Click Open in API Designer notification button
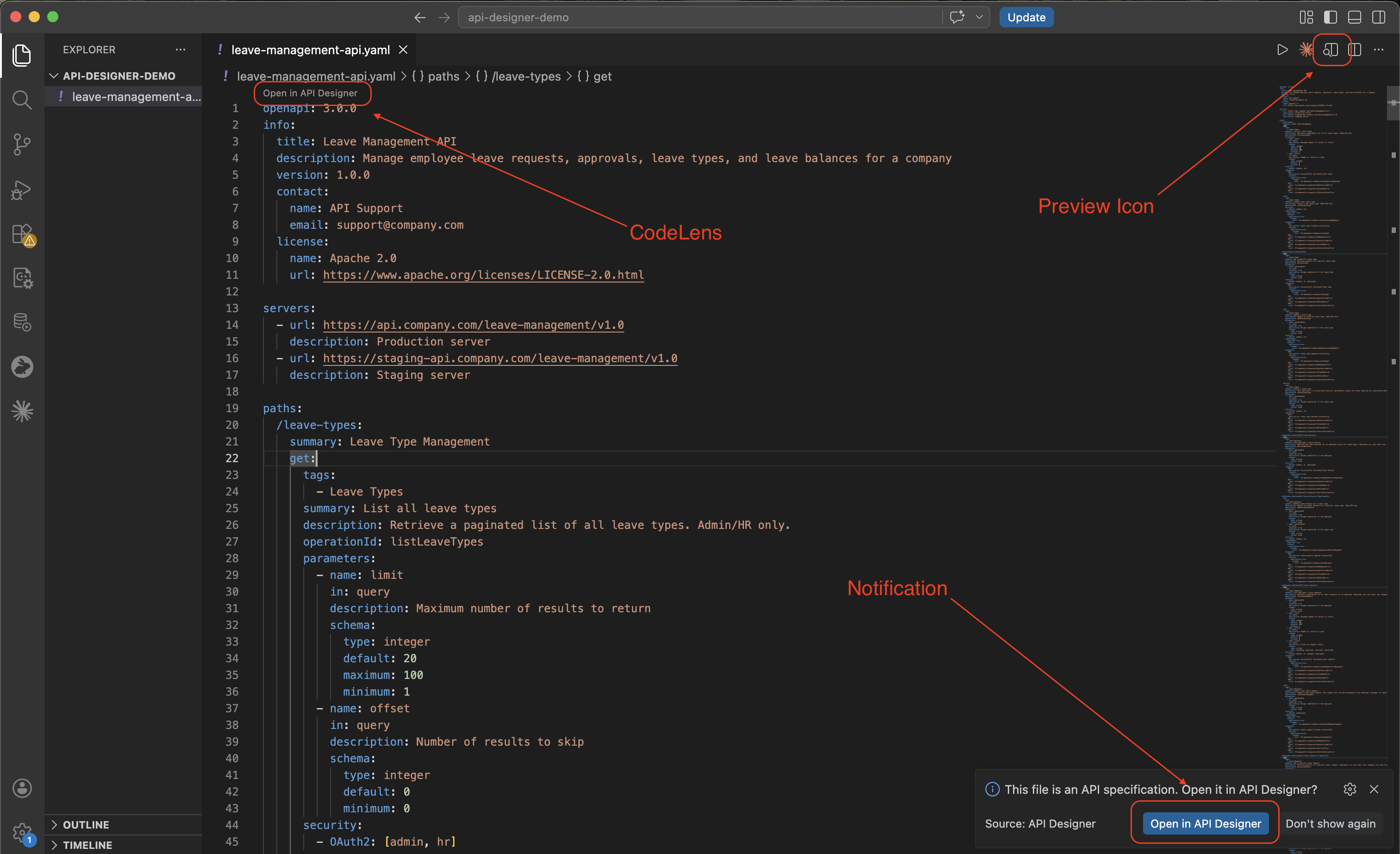This screenshot has width=1400, height=854. click(1206, 823)
